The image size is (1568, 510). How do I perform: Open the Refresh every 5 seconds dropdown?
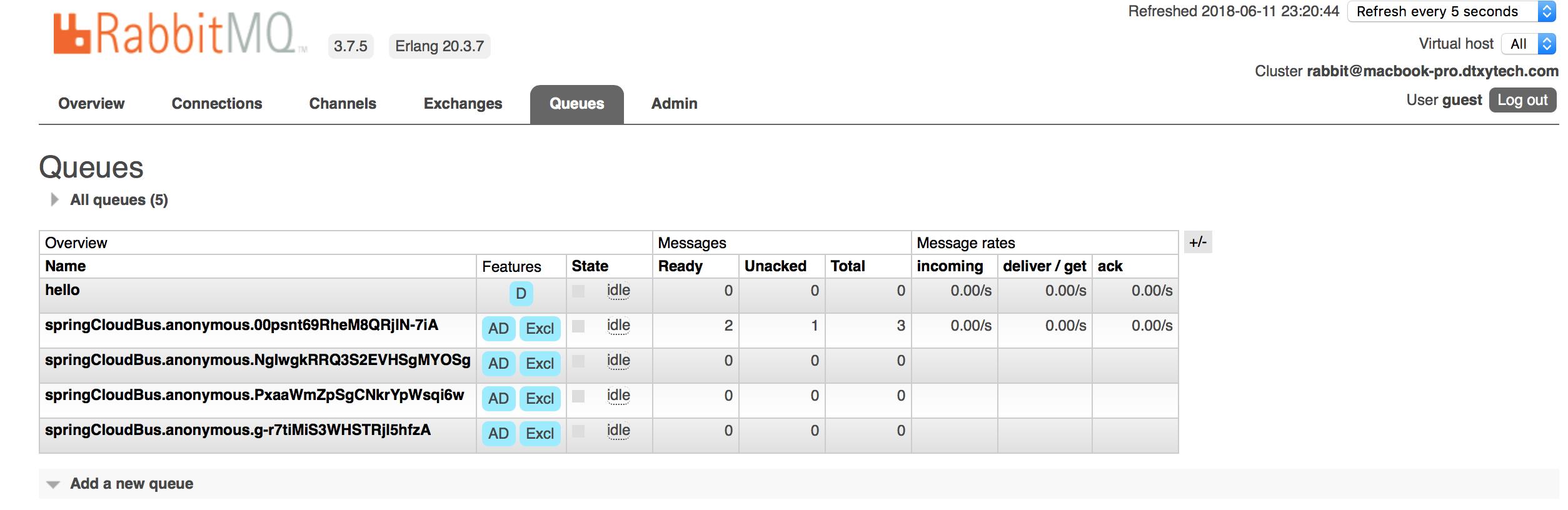click(1450, 11)
